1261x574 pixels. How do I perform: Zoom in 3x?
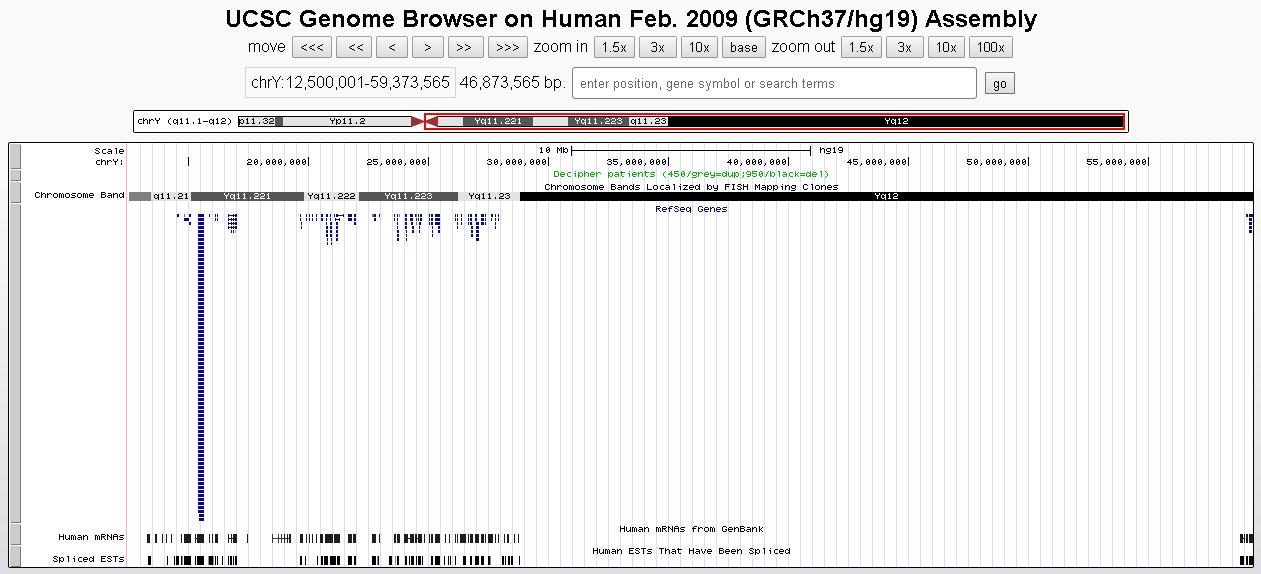tap(657, 47)
